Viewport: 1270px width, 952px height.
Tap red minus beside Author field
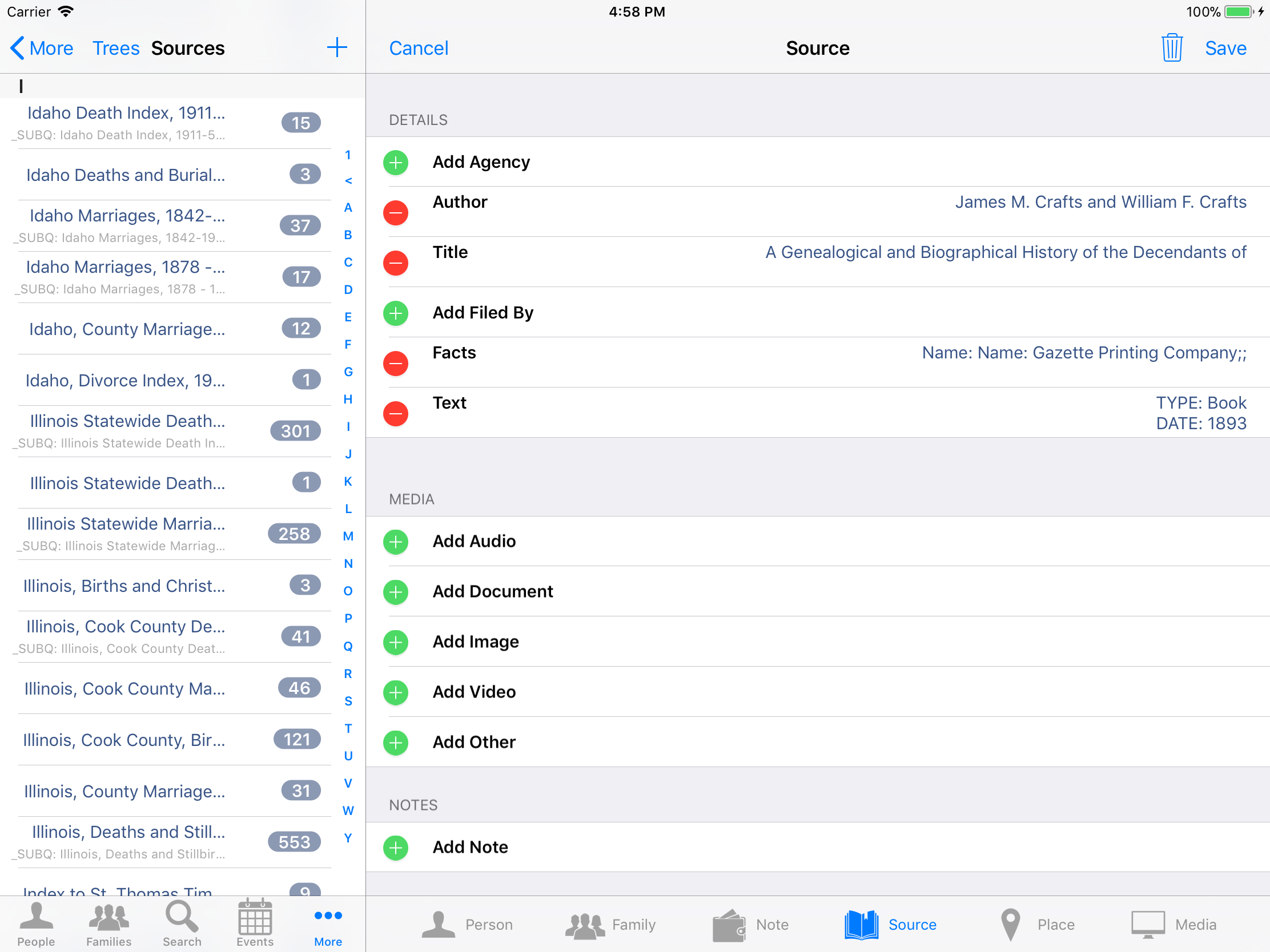396,213
